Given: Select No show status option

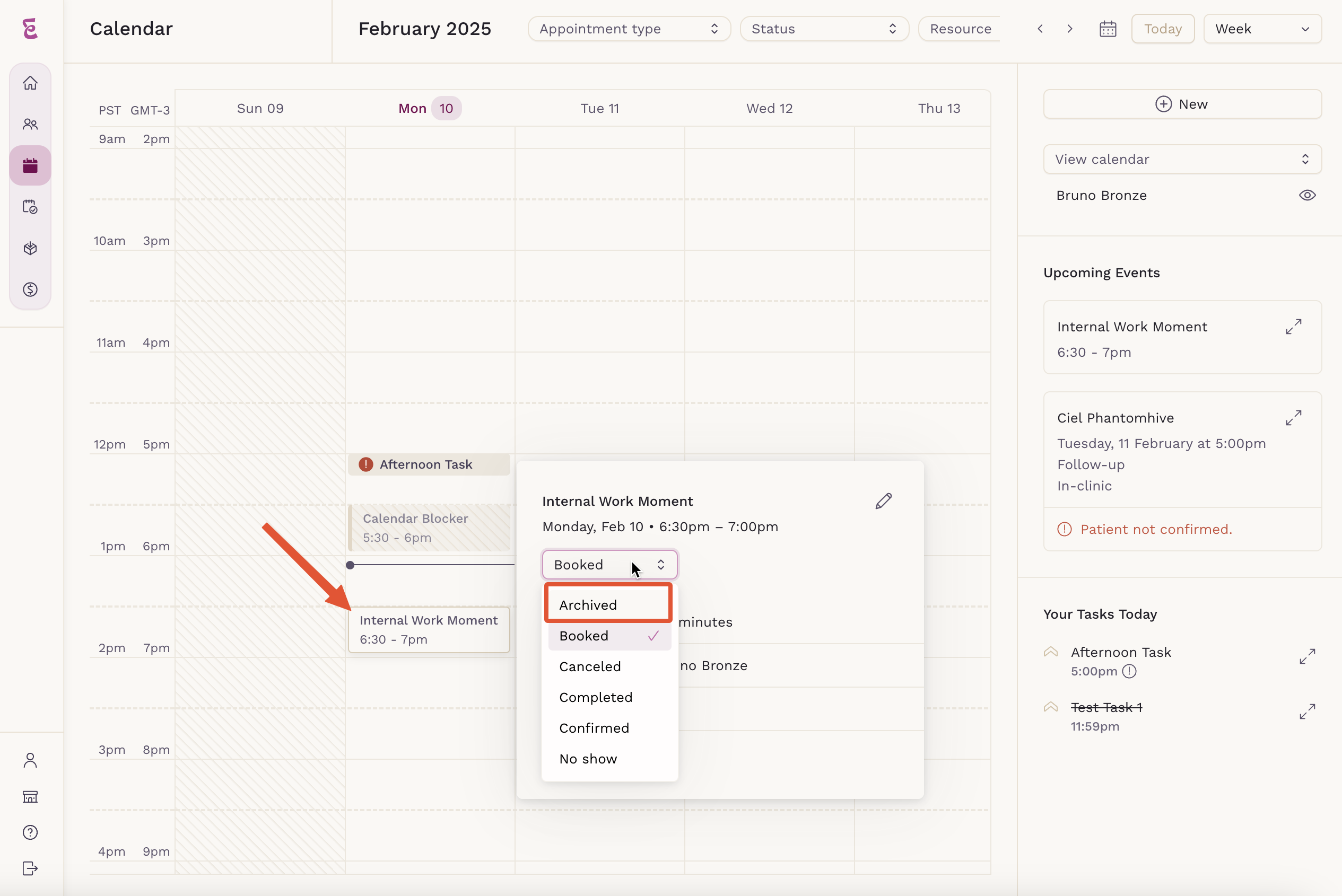Looking at the screenshot, I should tap(609, 759).
